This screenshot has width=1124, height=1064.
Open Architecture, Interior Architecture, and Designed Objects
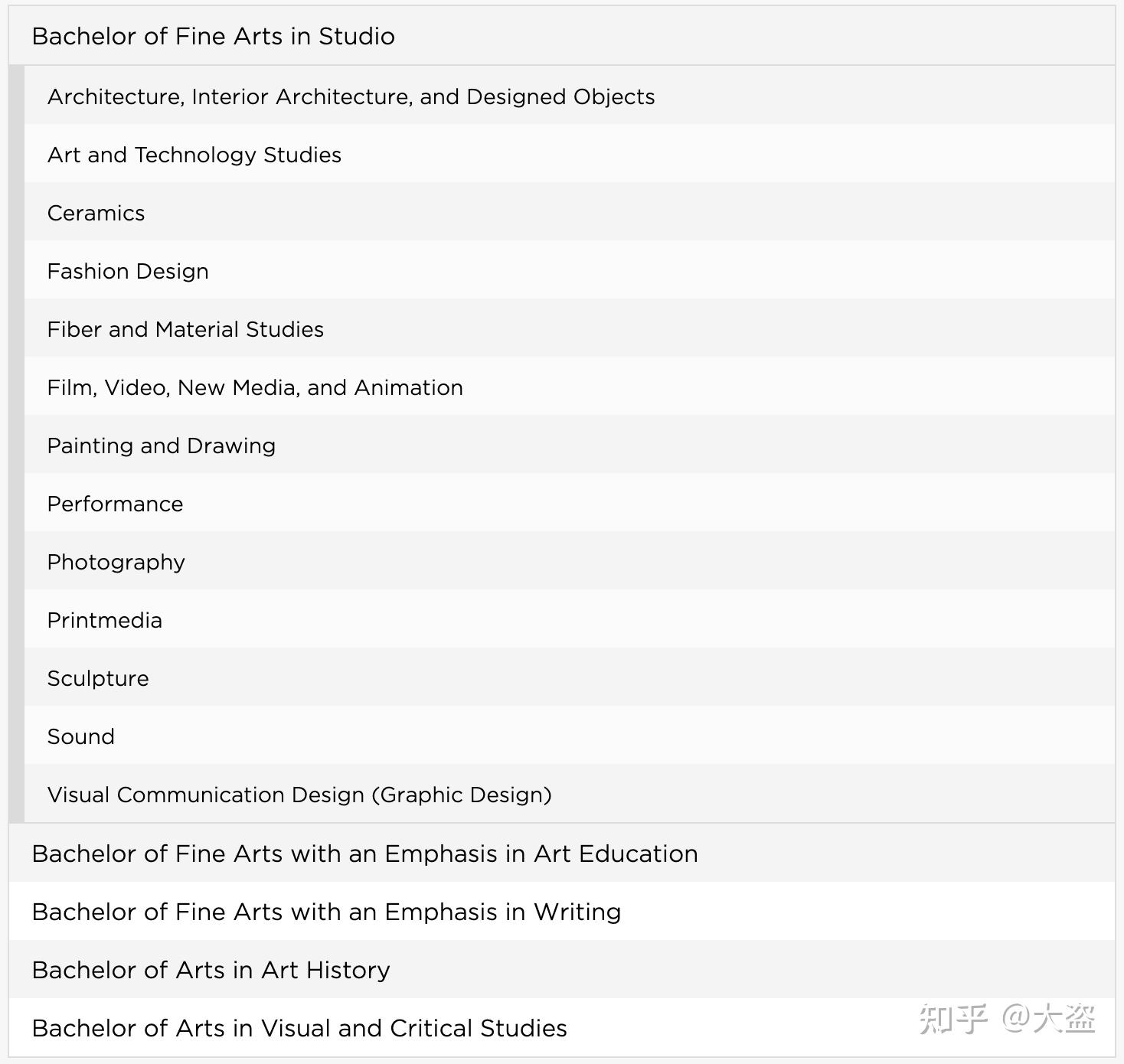click(351, 96)
